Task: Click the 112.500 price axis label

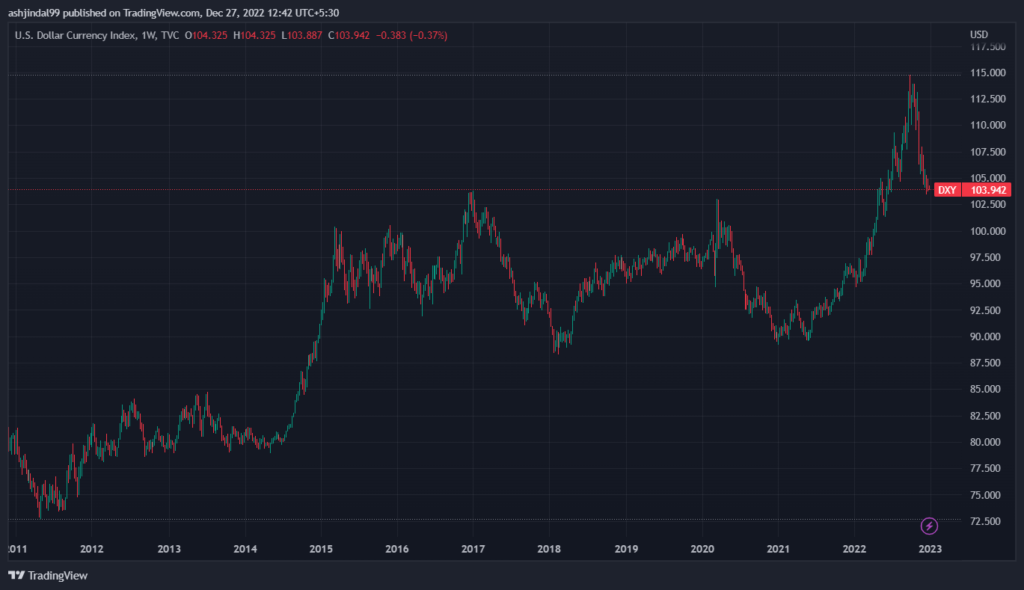Action: coord(987,99)
